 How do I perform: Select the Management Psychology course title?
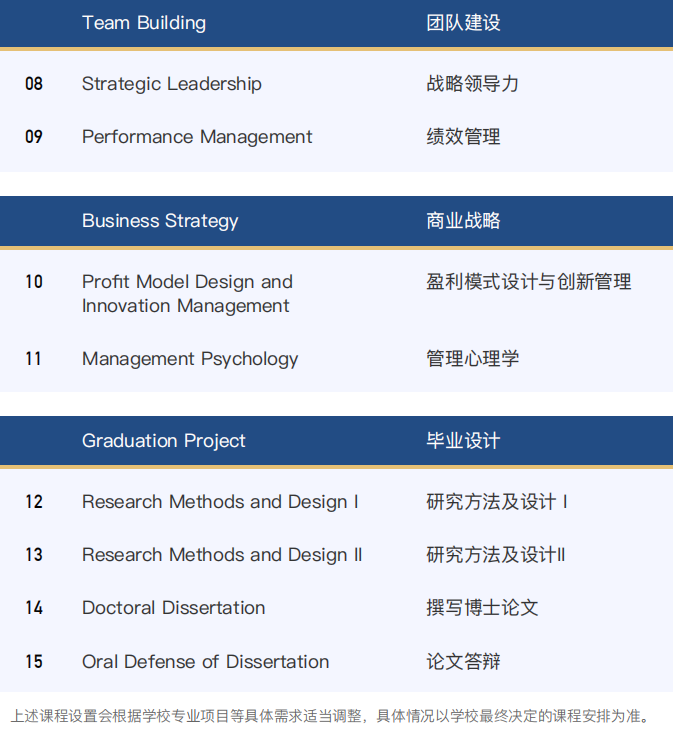[190, 359]
